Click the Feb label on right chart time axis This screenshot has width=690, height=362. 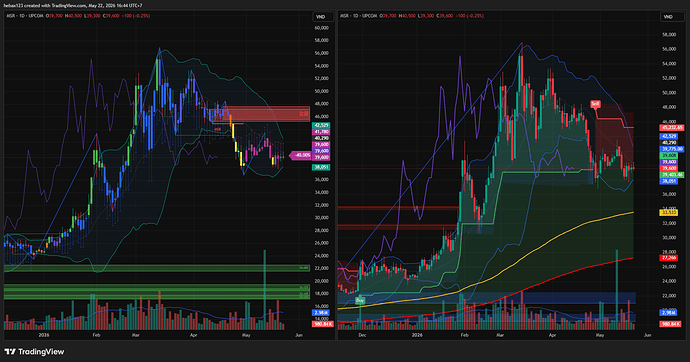464,335
